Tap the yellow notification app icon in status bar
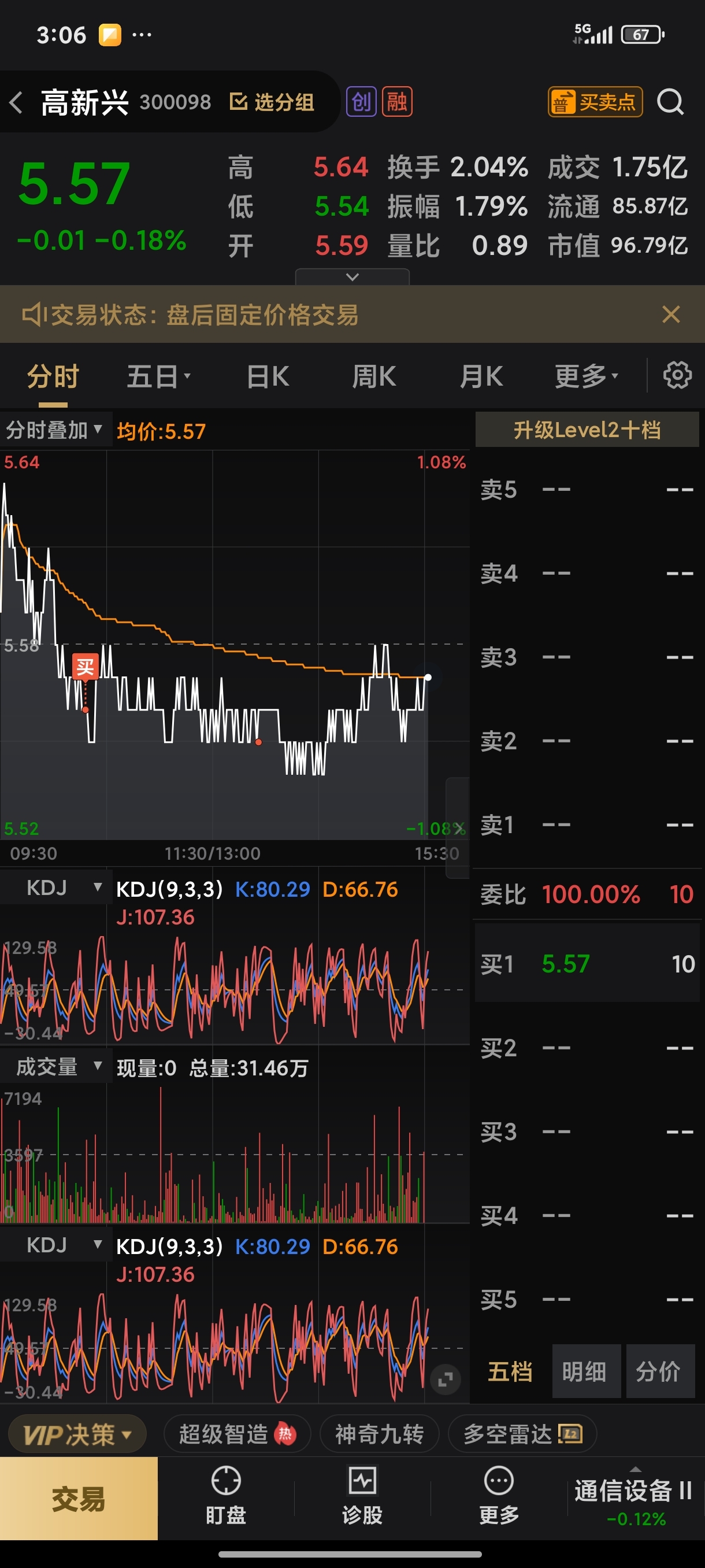The width and height of the screenshot is (705, 1568). pyautogui.click(x=110, y=35)
